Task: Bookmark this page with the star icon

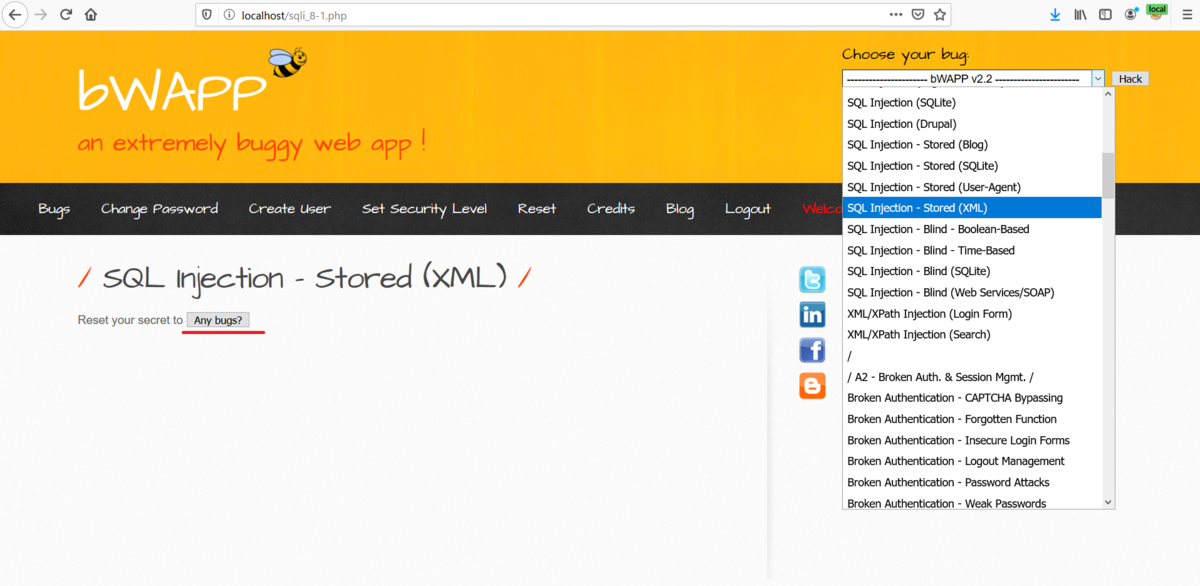Action: tap(940, 15)
